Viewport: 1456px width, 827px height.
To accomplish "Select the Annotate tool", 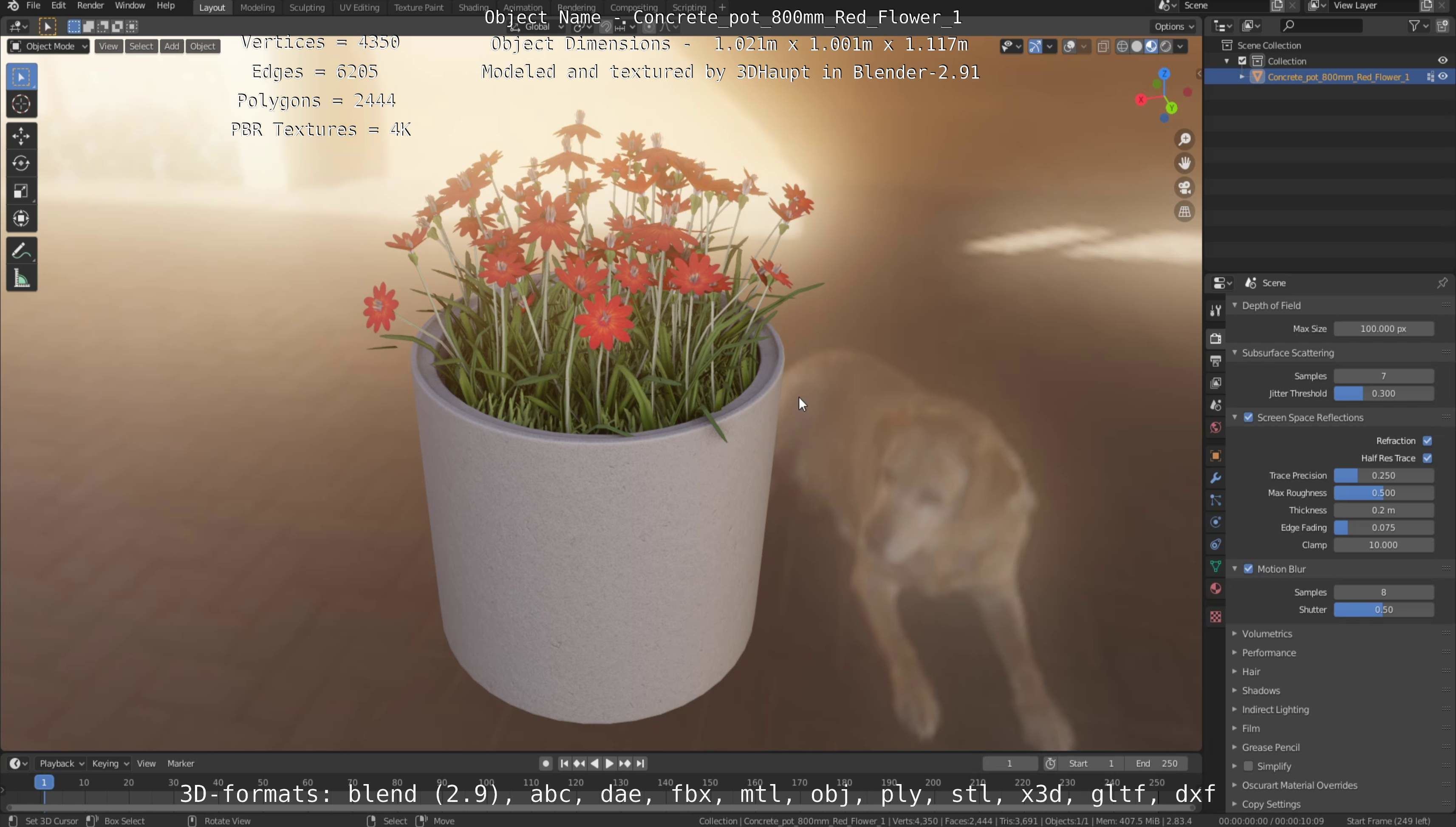I will tap(22, 251).
